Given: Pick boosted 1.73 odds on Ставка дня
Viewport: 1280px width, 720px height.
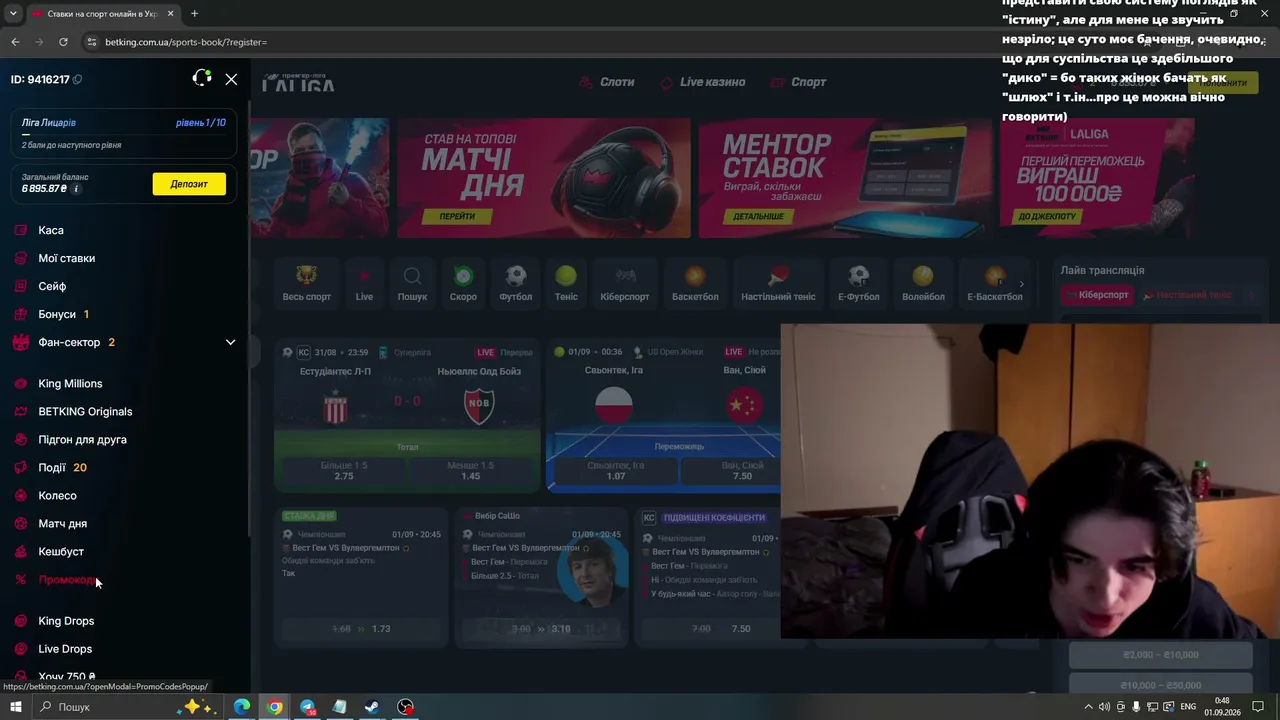Looking at the screenshot, I should [361, 629].
